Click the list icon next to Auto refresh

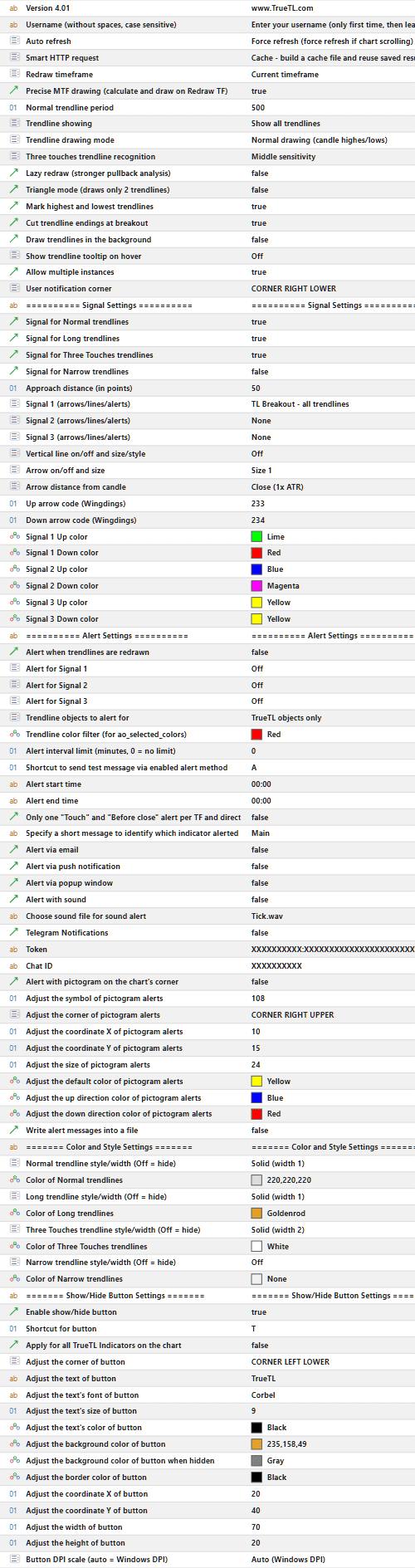(x=13, y=42)
